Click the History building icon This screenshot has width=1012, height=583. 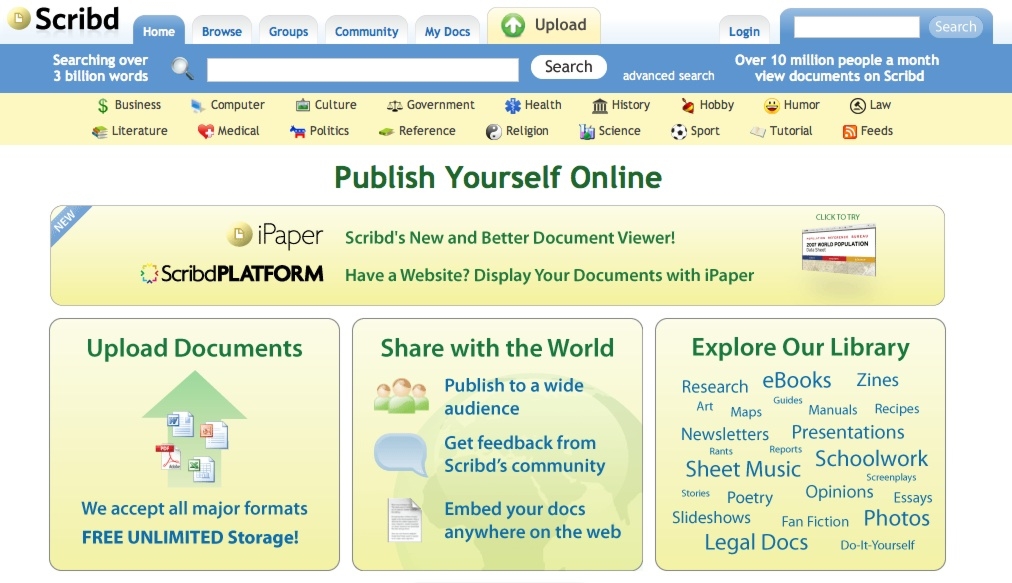[600, 105]
